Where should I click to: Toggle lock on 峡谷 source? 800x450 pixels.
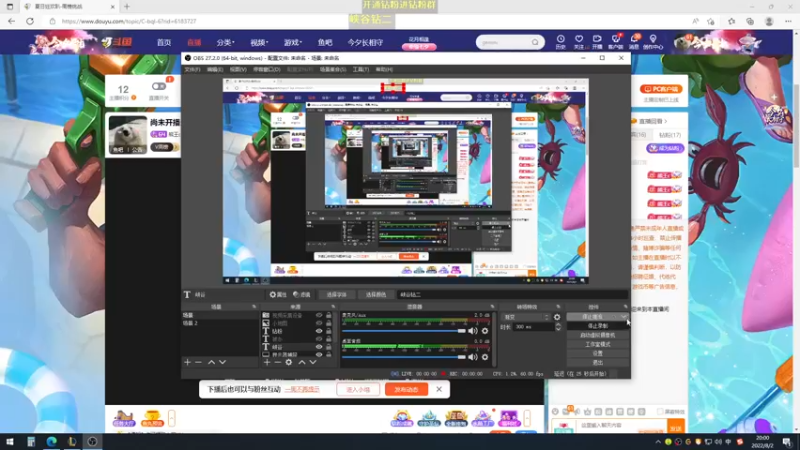(329, 347)
